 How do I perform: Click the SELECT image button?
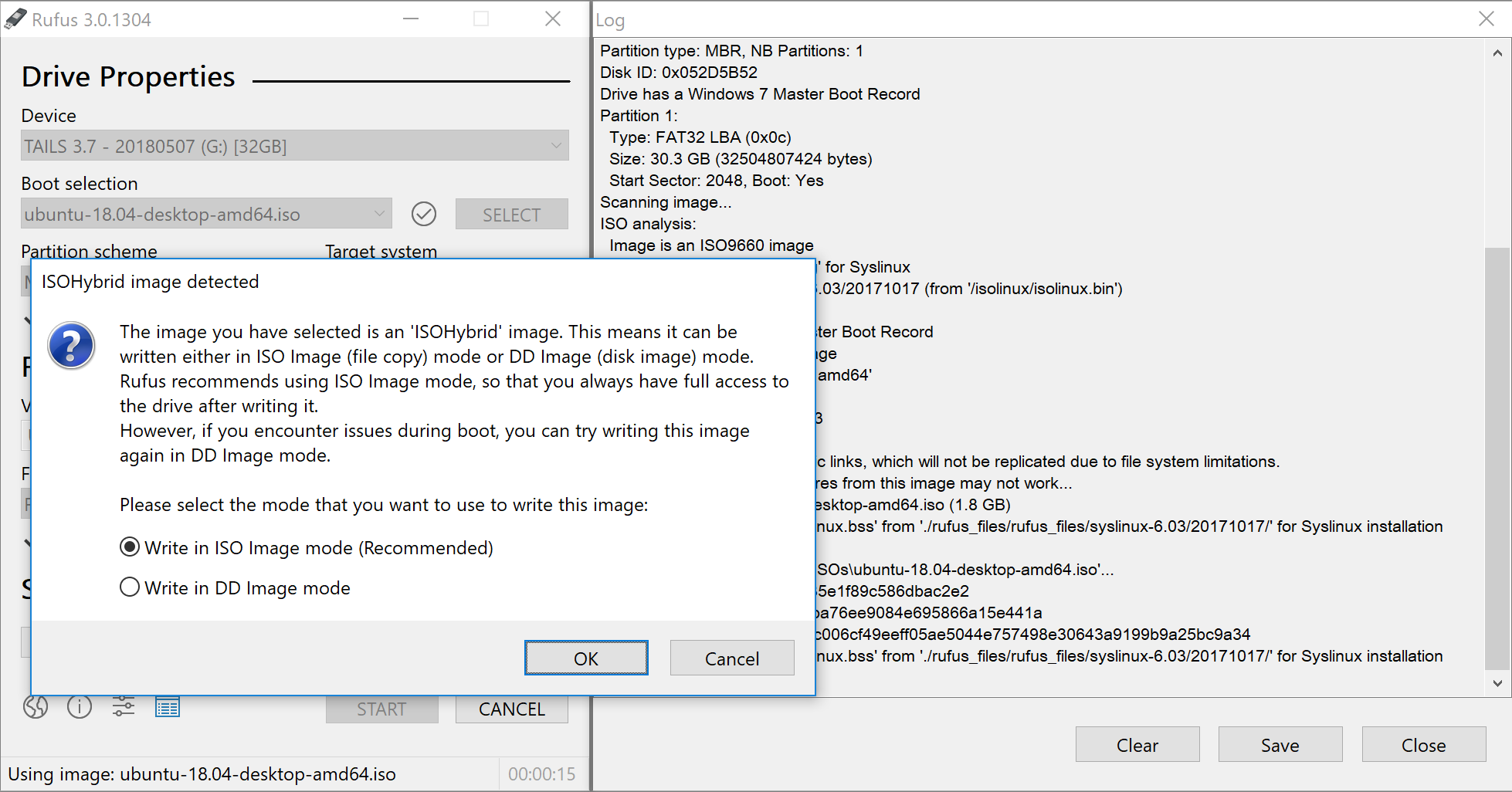(x=511, y=215)
